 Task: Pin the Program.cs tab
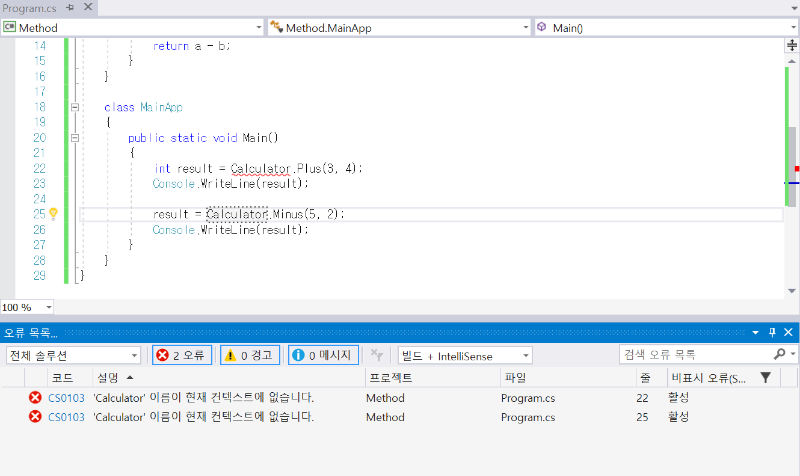tap(70, 7)
